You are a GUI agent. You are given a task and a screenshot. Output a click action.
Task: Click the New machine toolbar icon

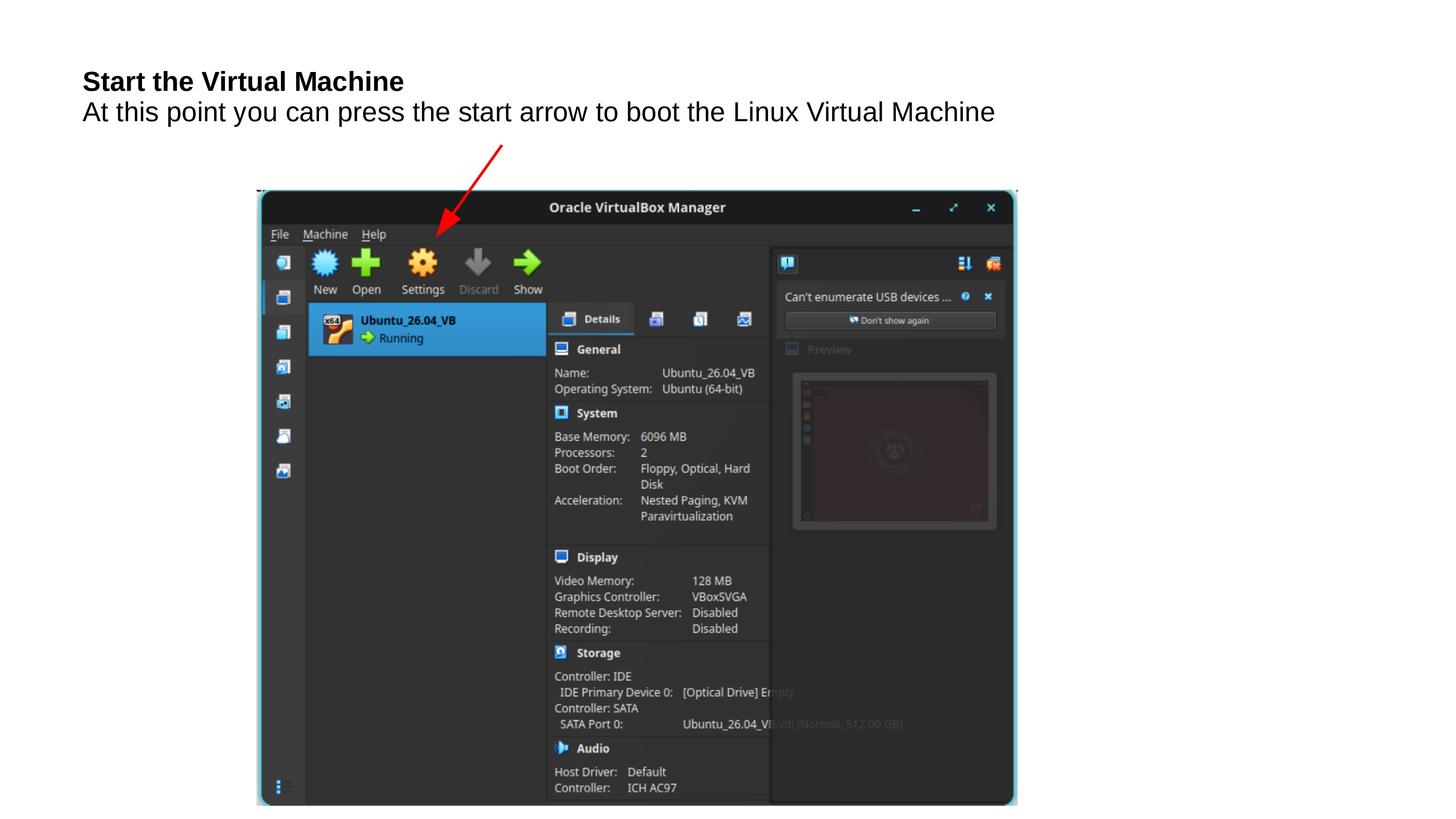[x=325, y=264]
